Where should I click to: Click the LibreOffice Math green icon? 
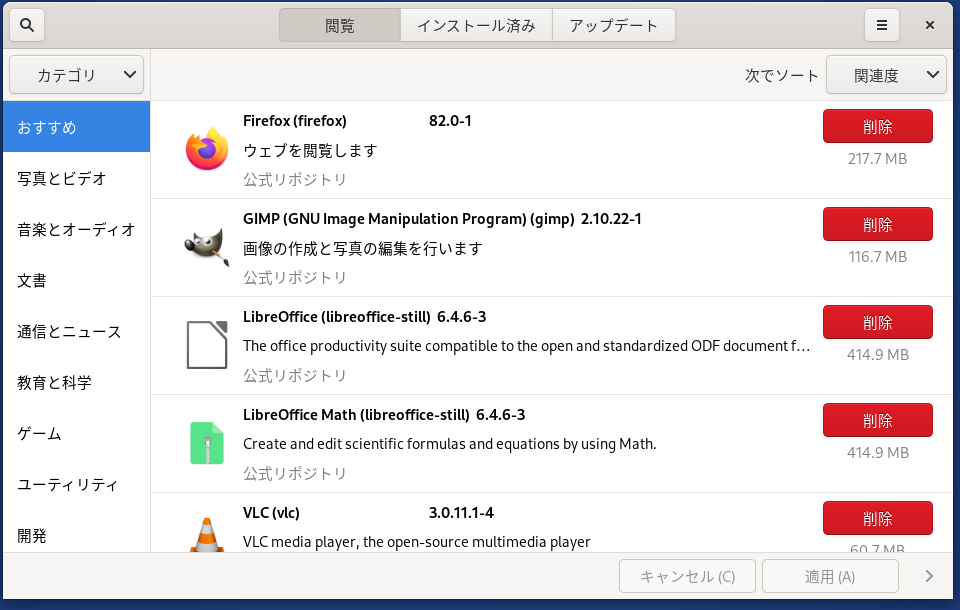point(207,443)
